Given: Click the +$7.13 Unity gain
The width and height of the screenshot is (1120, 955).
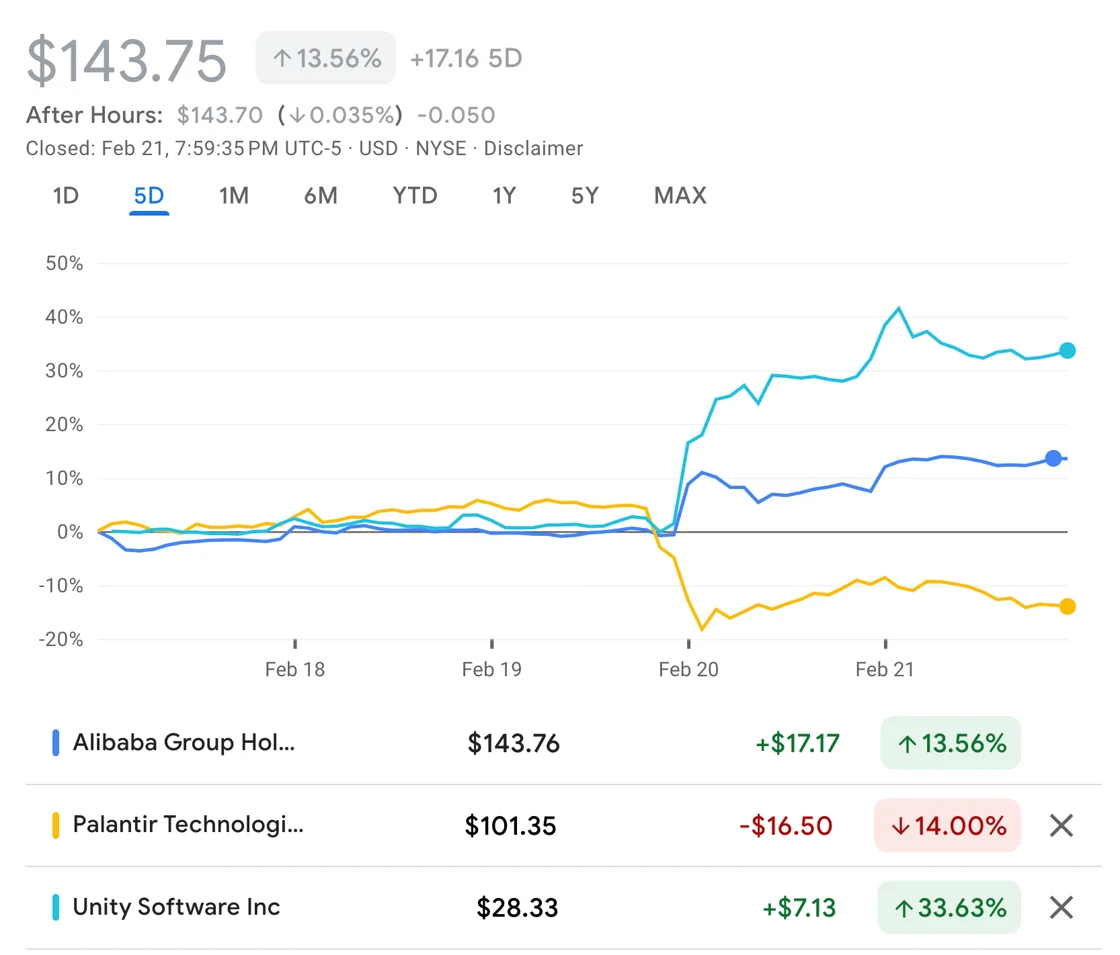Looking at the screenshot, I should (x=799, y=907).
